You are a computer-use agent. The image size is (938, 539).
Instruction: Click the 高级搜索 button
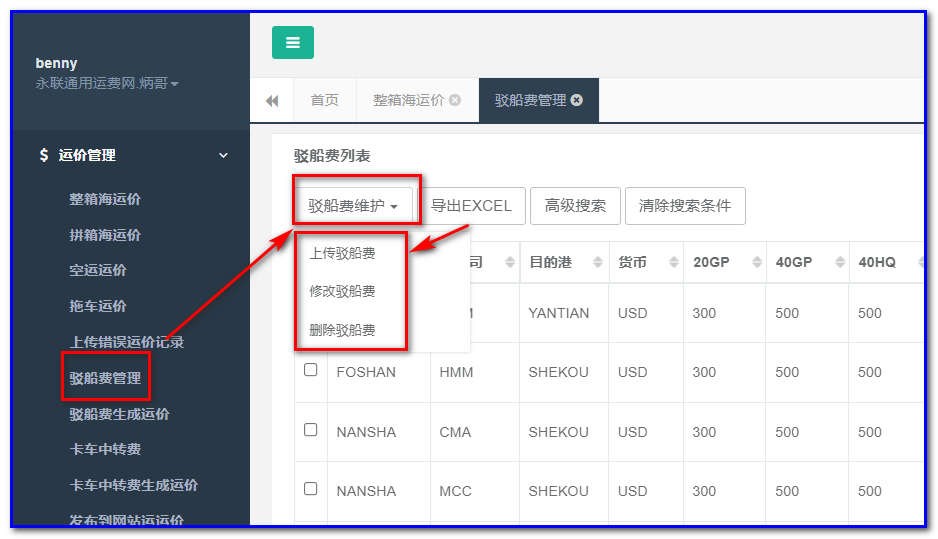(x=575, y=206)
